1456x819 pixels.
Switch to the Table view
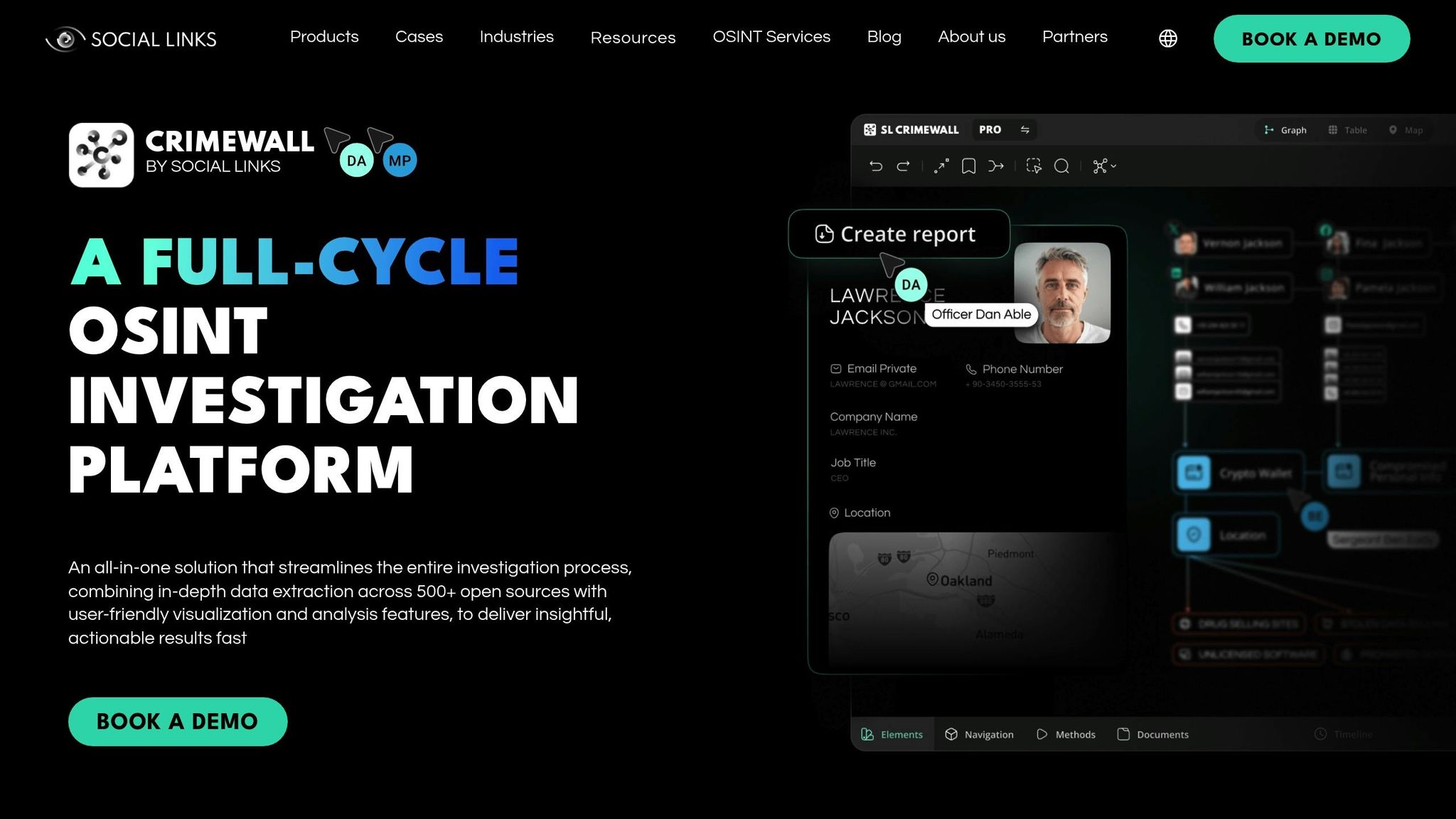tap(1347, 130)
